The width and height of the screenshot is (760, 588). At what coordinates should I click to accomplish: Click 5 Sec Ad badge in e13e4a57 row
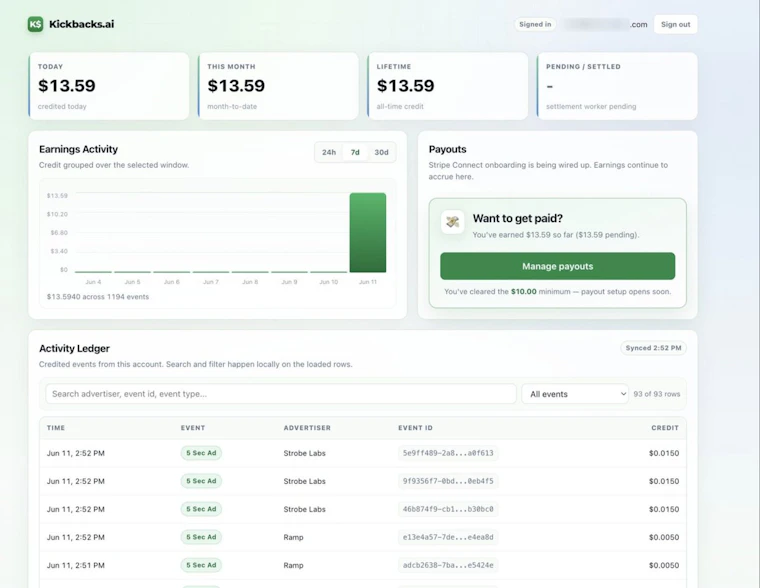coord(201,537)
